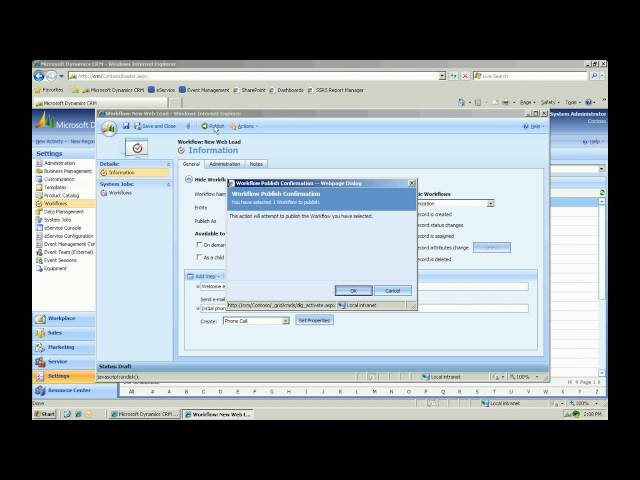Open the eService favorites link
The width and height of the screenshot is (640, 480).
coord(162,90)
